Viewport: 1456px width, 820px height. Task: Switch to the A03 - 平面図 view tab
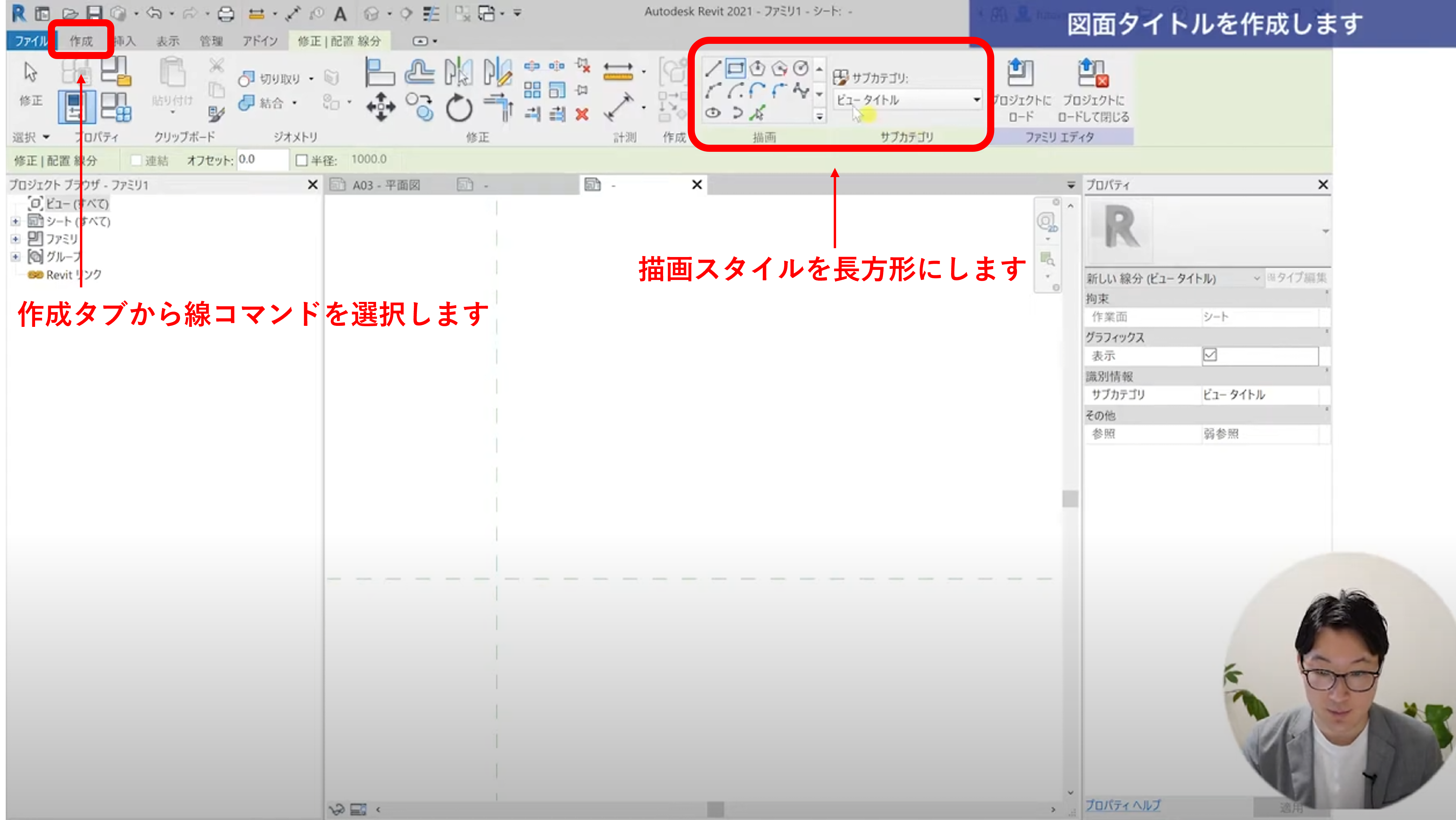386,185
